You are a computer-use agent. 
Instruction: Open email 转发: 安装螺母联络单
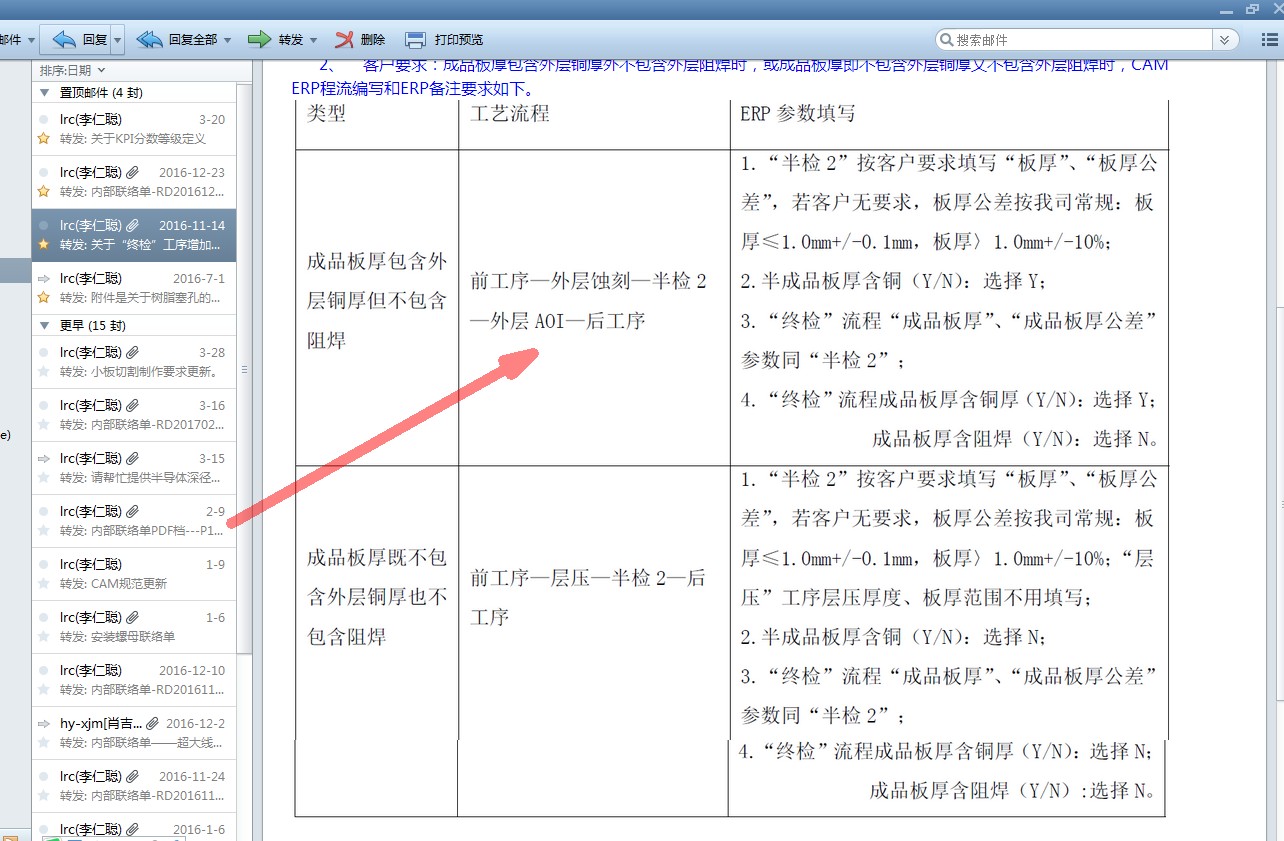tap(134, 627)
